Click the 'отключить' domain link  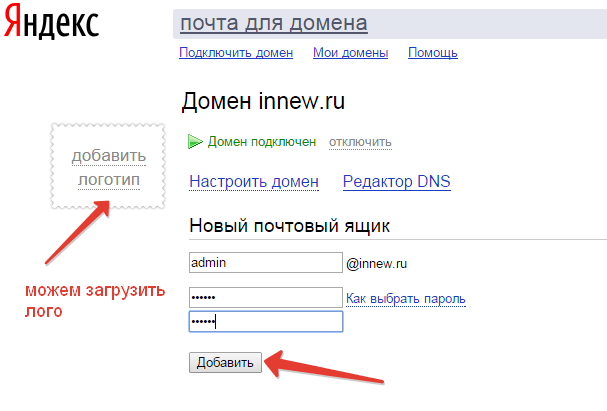tap(360, 142)
